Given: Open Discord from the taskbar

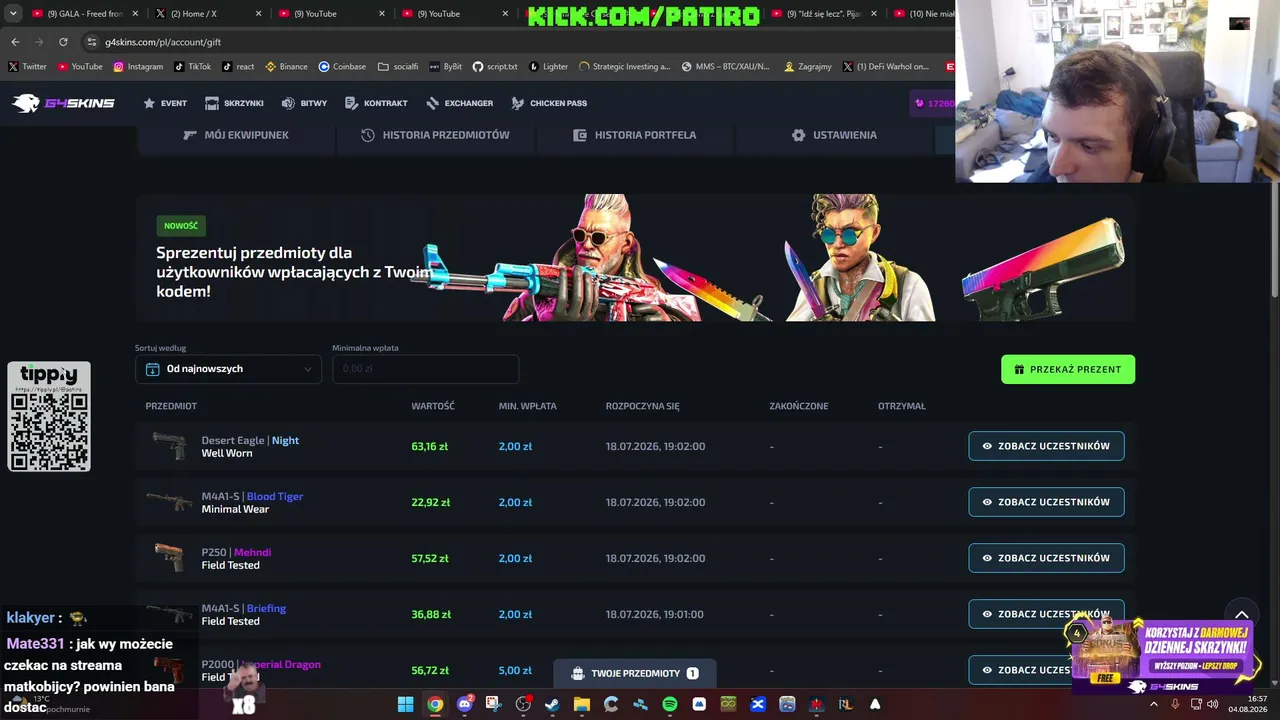Looking at the screenshot, I should 464,704.
